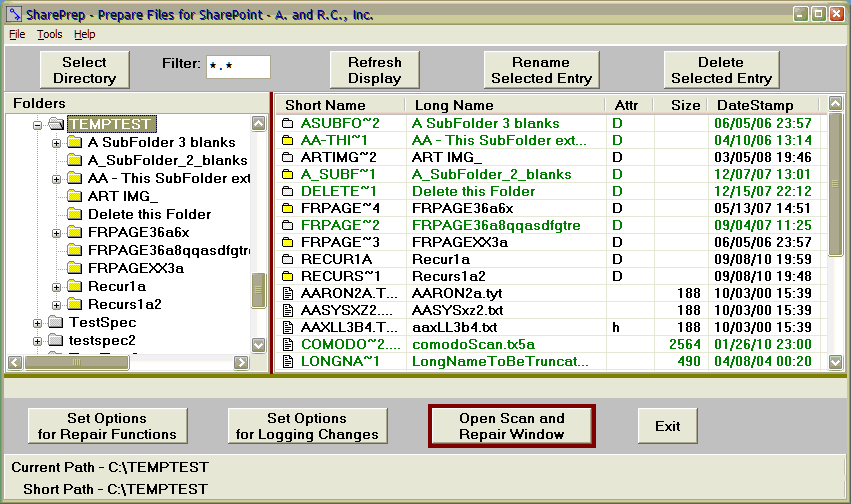Expand the testspec2 tree node
The height and width of the screenshot is (504, 851).
[37, 341]
